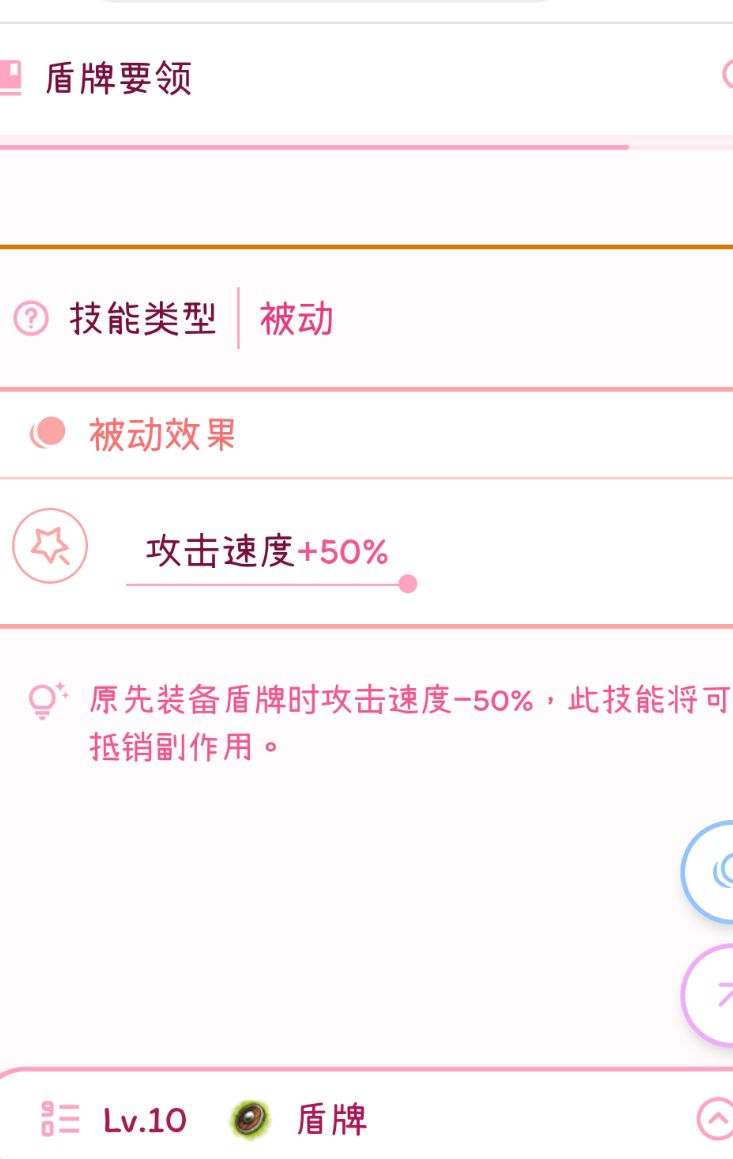Image resolution: width=733 pixels, height=1159 pixels.
Task: Click the 被动效果 crescent icon
Action: (x=48, y=434)
